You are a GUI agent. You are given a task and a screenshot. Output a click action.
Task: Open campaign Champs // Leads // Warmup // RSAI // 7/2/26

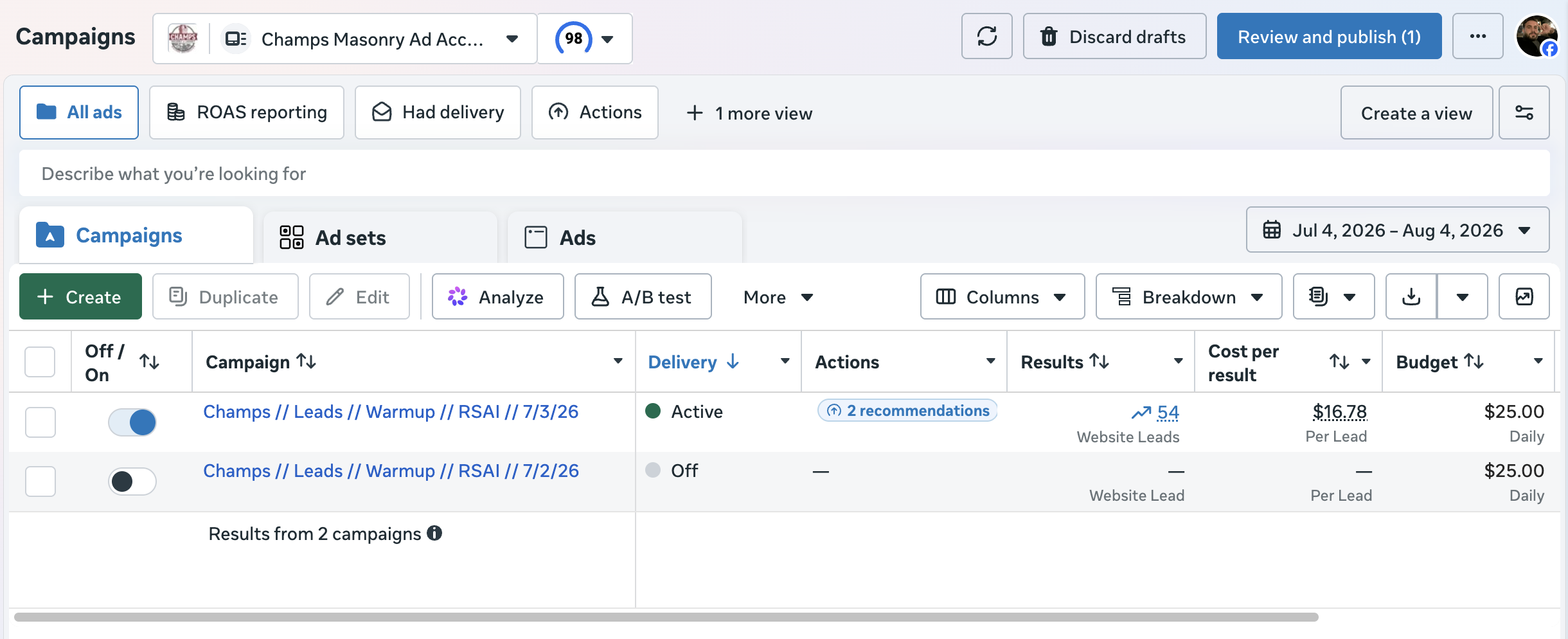391,471
